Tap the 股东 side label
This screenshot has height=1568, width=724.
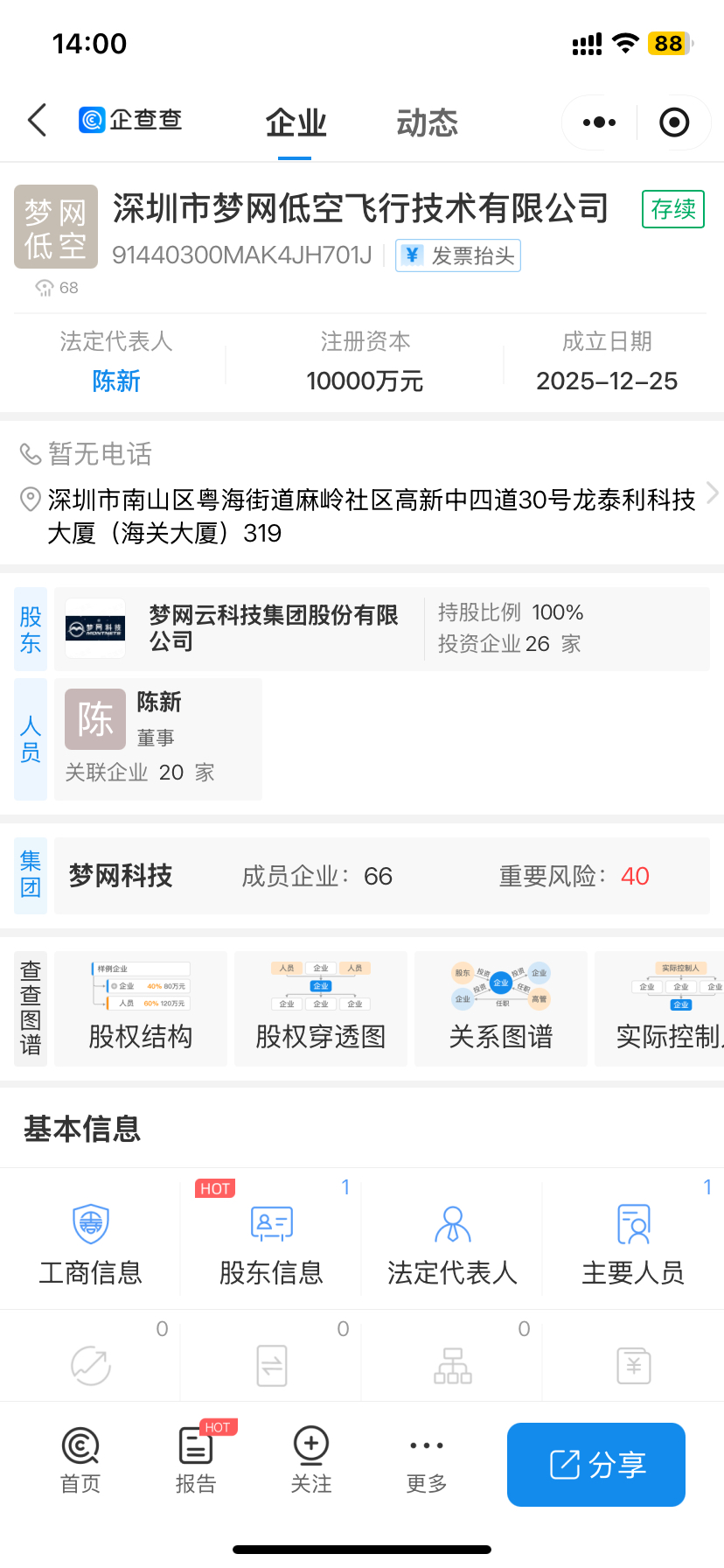pos(31,630)
